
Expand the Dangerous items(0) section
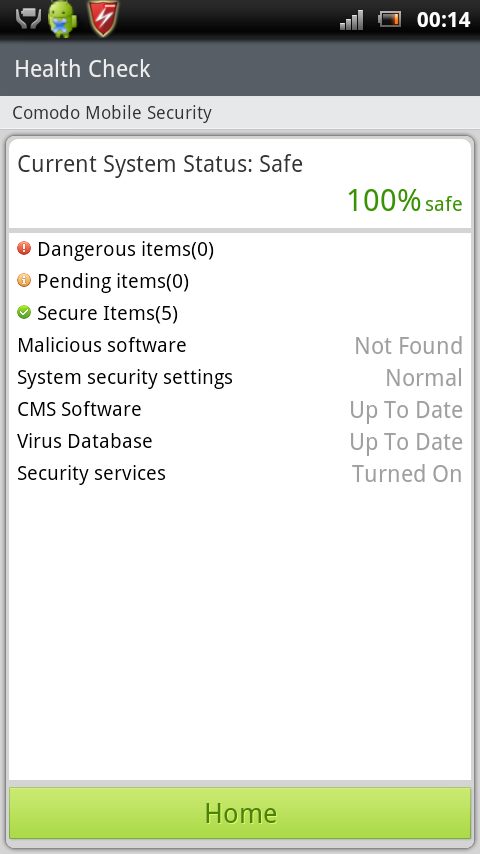click(x=240, y=249)
